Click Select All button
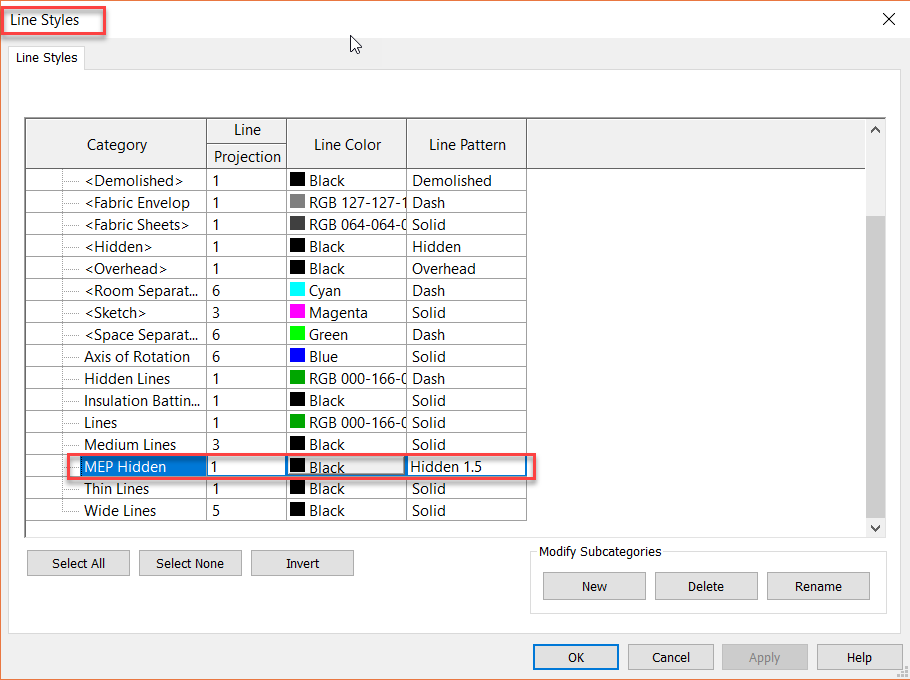 coord(78,563)
